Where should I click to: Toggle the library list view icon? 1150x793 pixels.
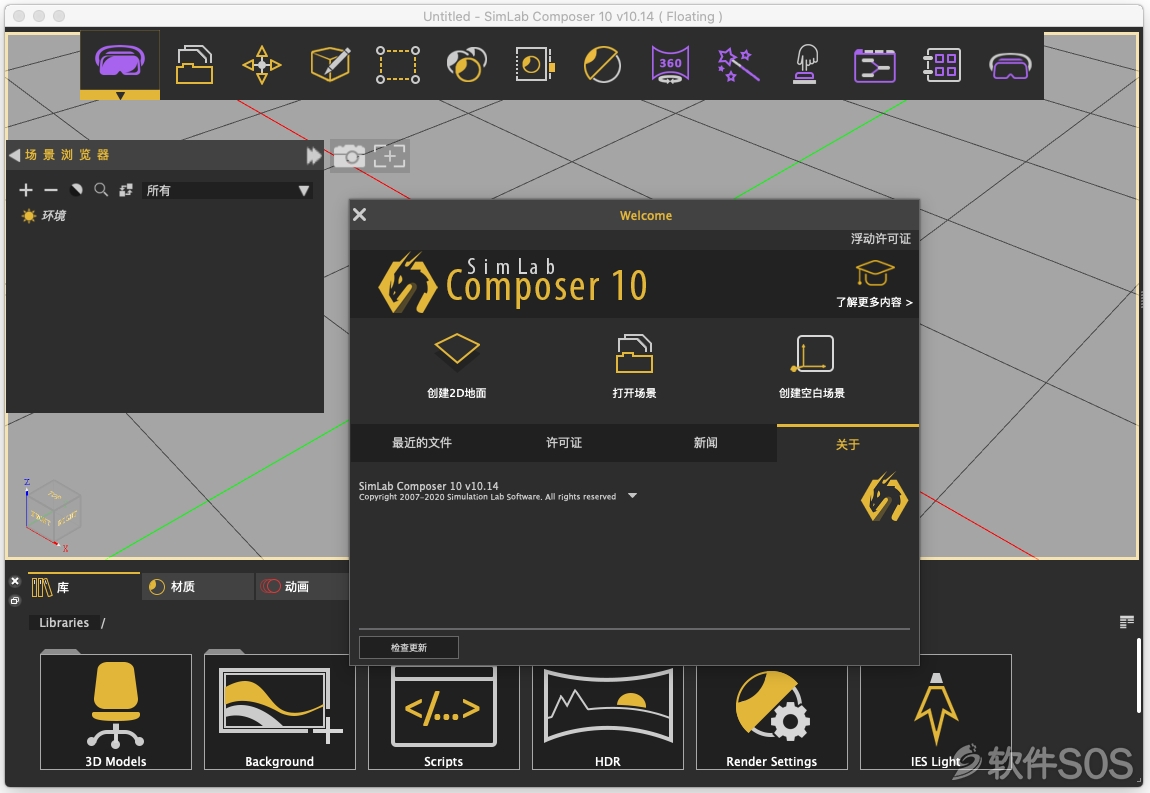tap(1127, 622)
